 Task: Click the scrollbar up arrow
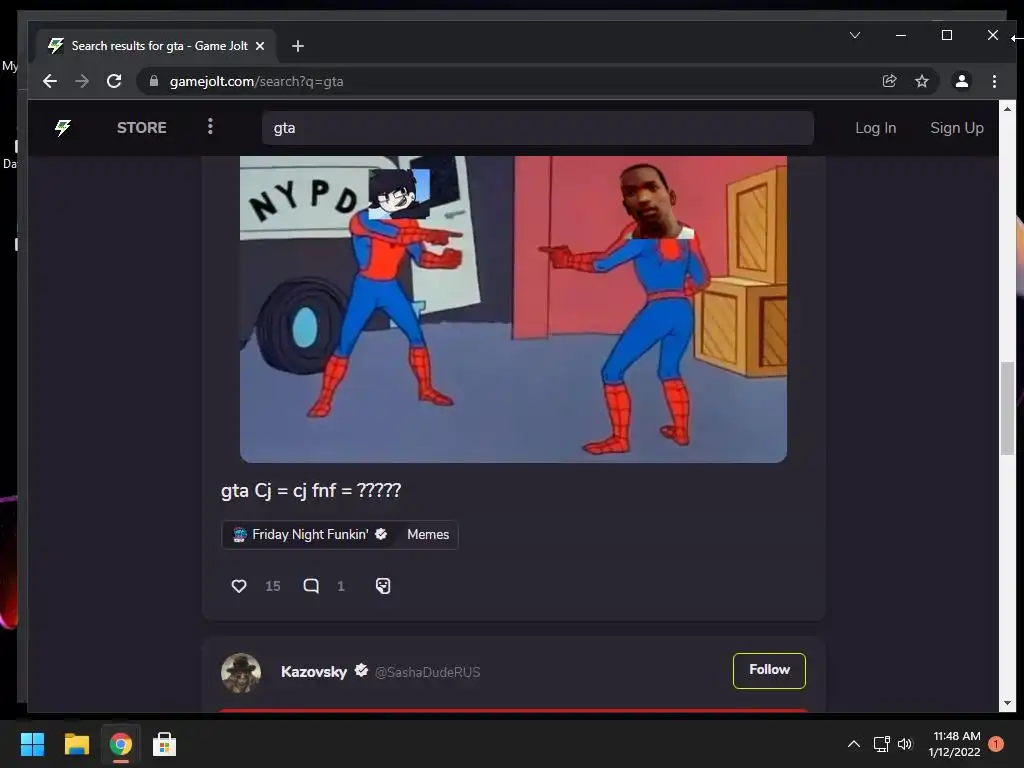[x=1007, y=108]
